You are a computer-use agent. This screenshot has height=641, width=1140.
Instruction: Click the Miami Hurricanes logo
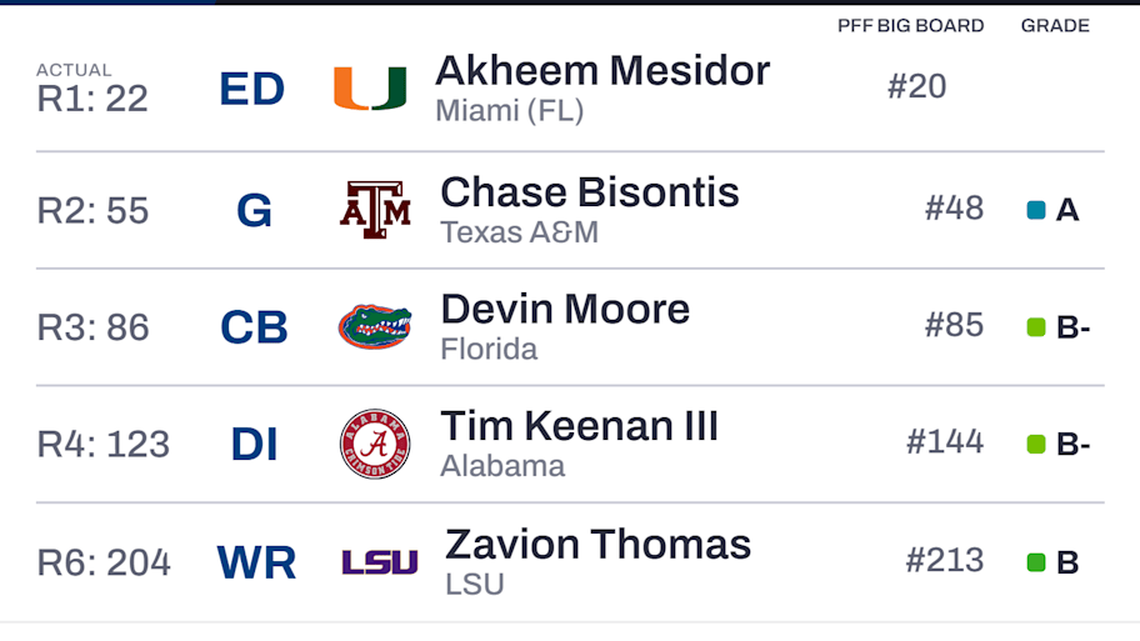(370, 88)
